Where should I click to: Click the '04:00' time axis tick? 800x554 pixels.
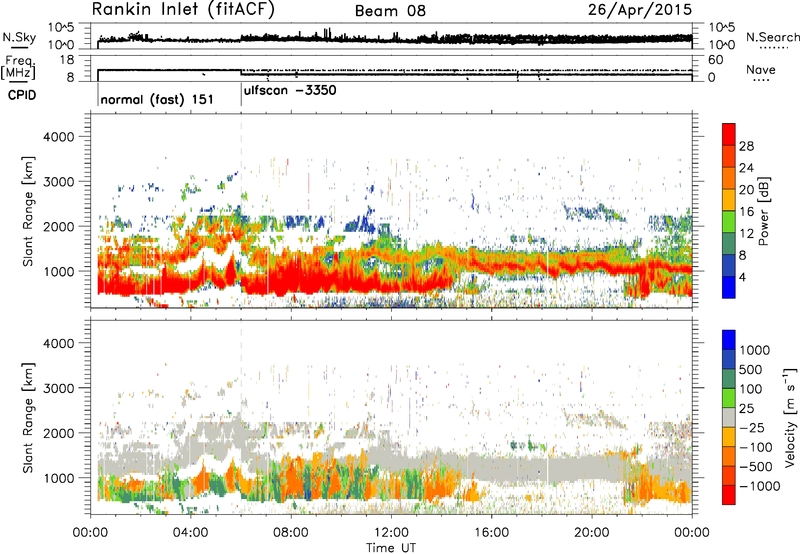[x=191, y=533]
